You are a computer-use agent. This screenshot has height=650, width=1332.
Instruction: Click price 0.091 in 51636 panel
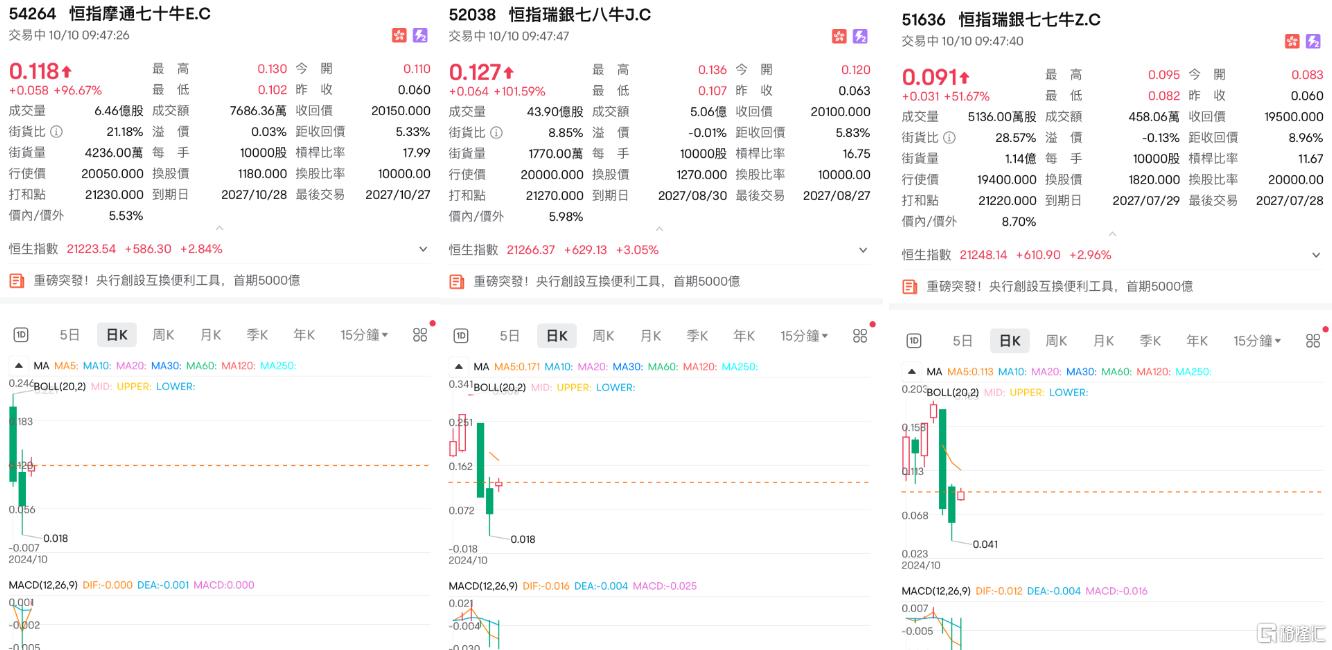pos(927,76)
